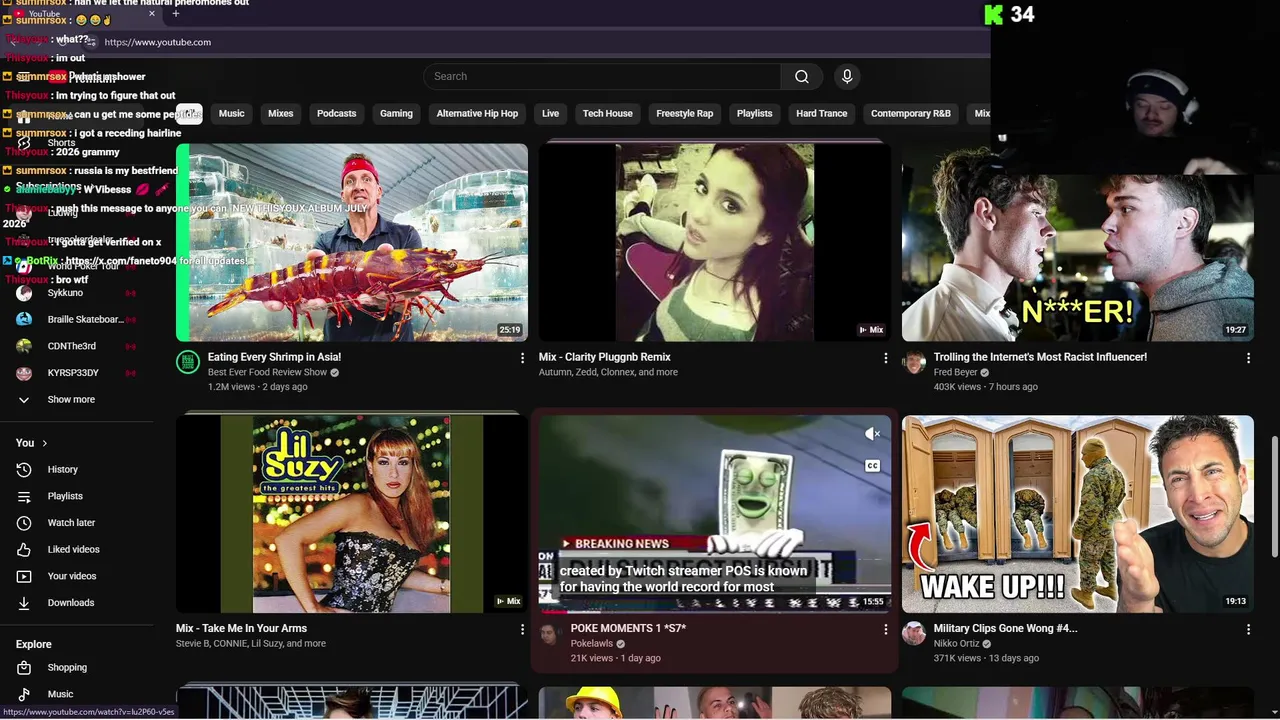Select the Live filter chip

coord(550,113)
